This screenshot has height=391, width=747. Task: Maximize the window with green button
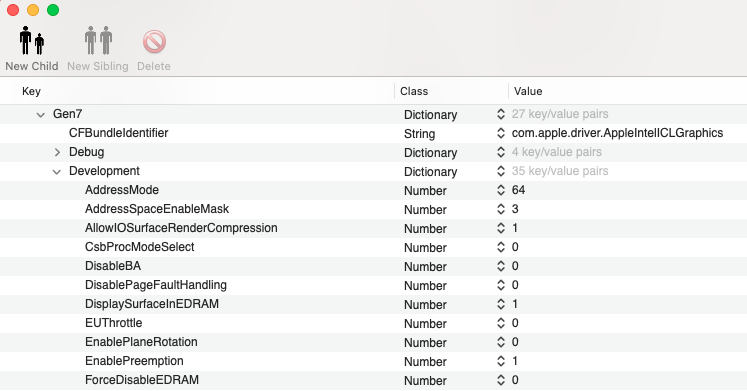click(53, 10)
